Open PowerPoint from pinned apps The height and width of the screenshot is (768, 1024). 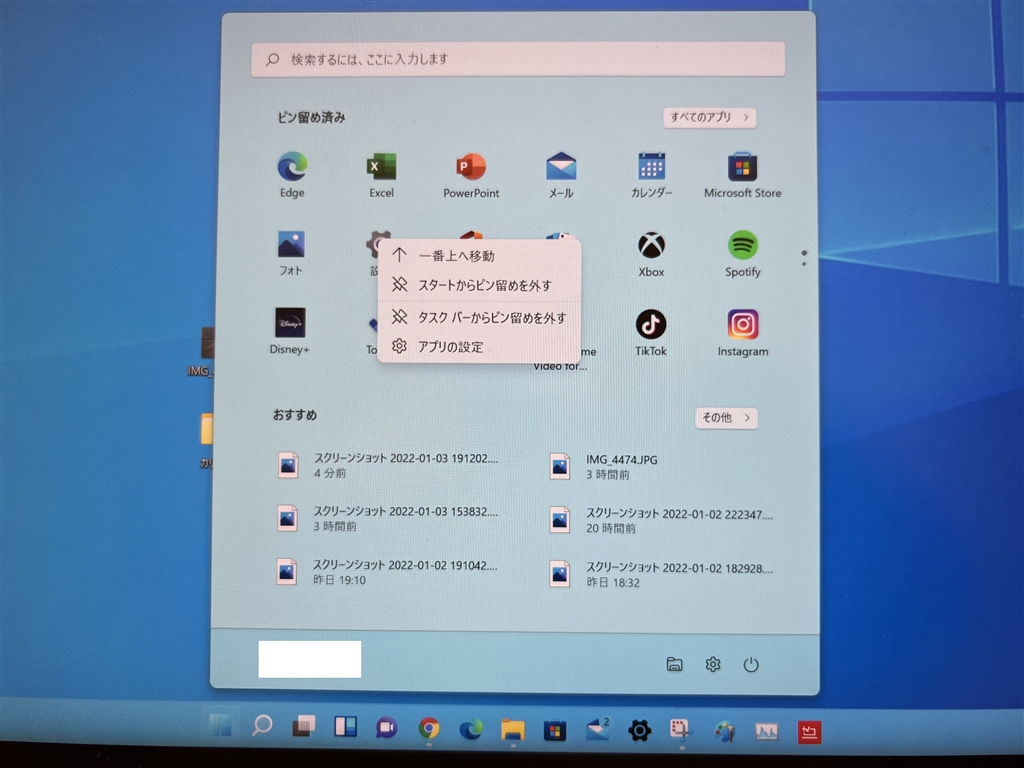[x=471, y=174]
